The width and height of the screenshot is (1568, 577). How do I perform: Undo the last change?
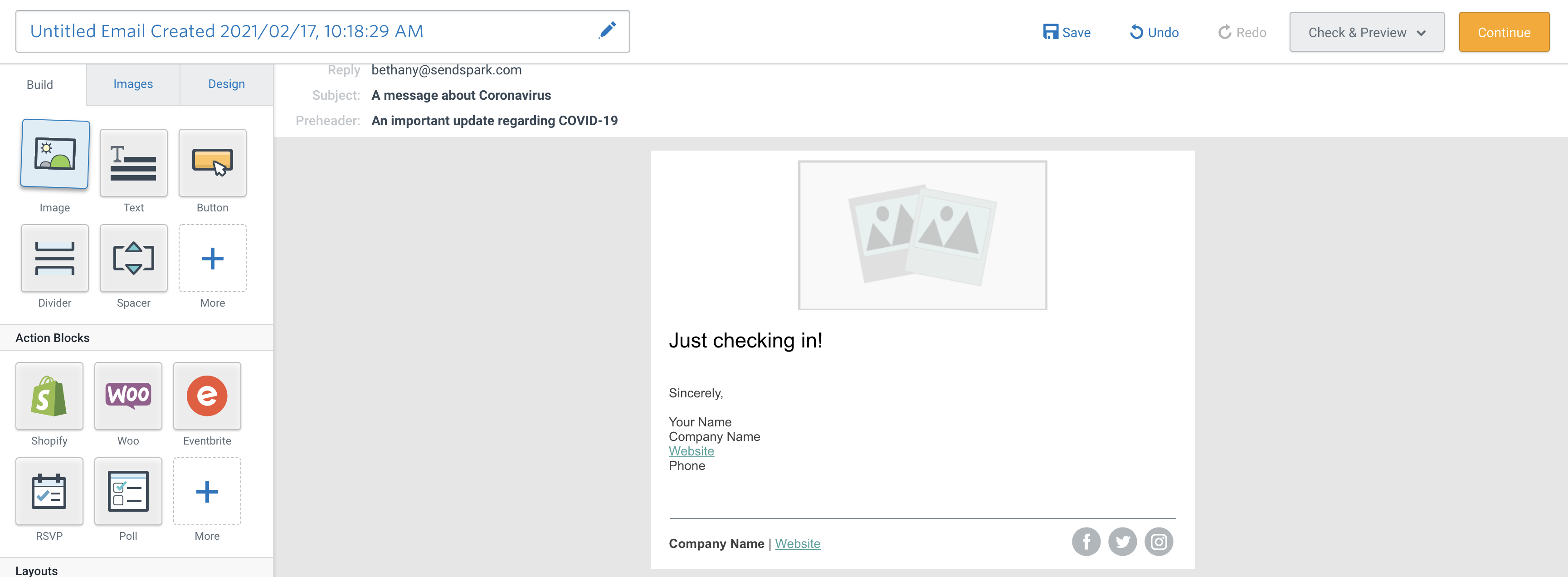[1154, 32]
